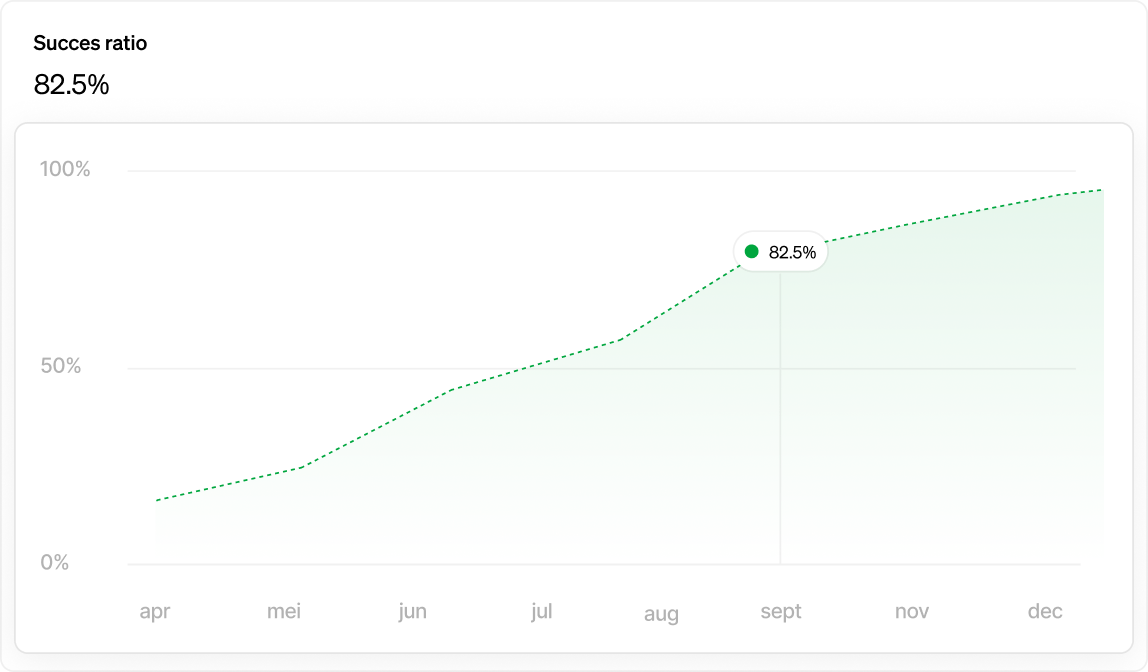Image resolution: width=1148 pixels, height=672 pixels.
Task: Click the jun label on the x-axis
Action: pyautogui.click(x=412, y=611)
